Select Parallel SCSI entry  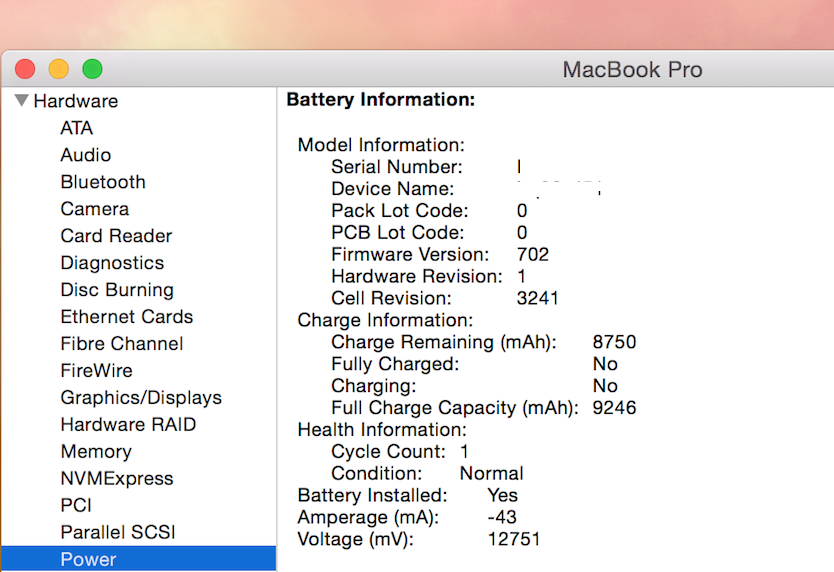(x=118, y=532)
